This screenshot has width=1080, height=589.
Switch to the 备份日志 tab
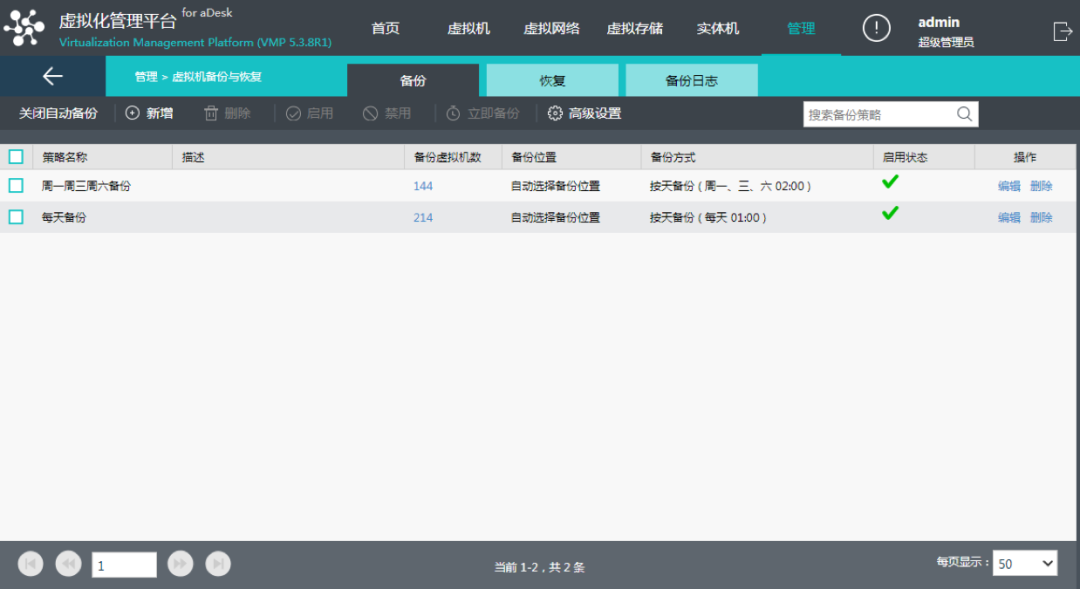pyautogui.click(x=691, y=81)
